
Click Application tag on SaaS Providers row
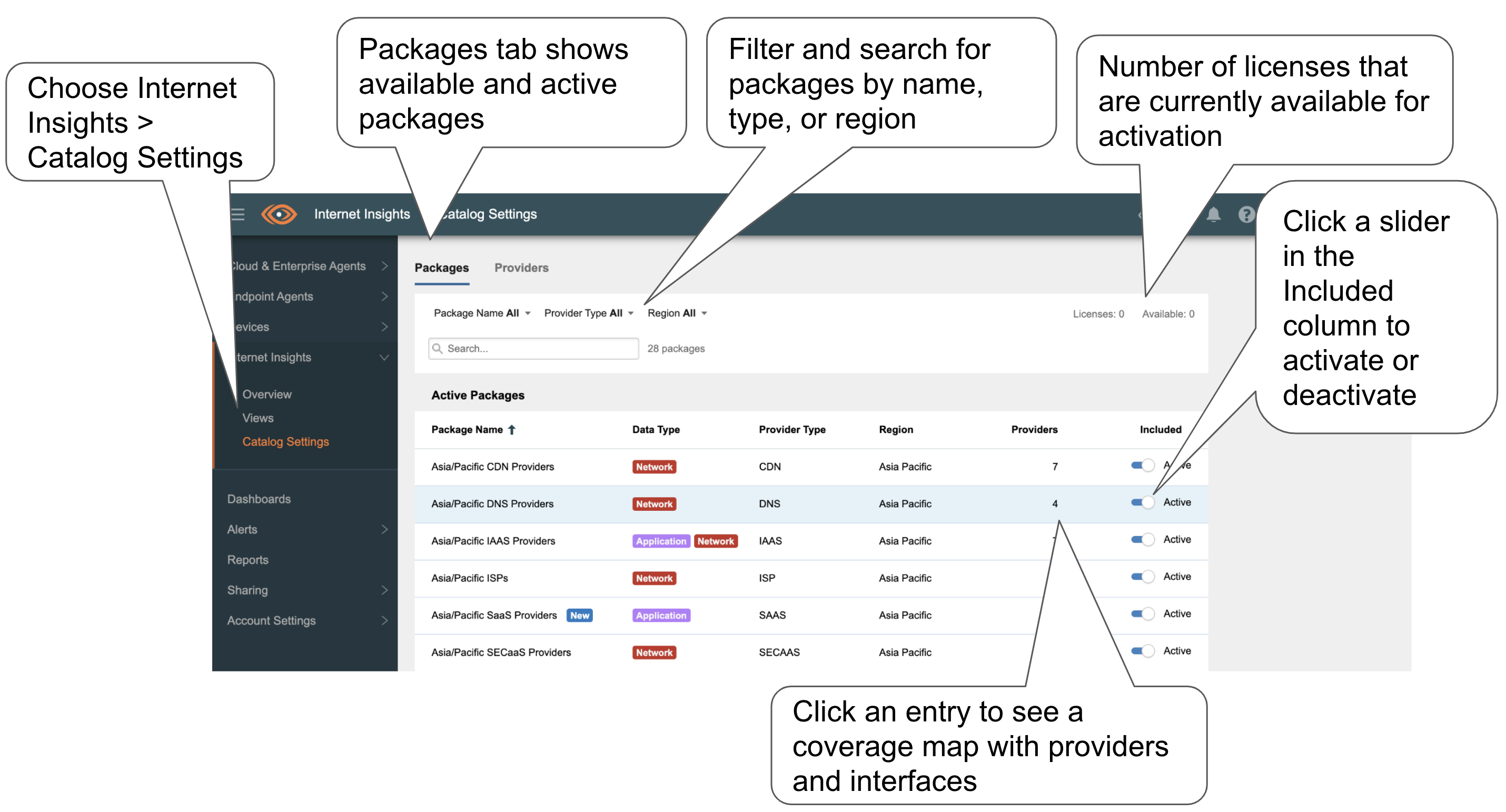coord(661,616)
